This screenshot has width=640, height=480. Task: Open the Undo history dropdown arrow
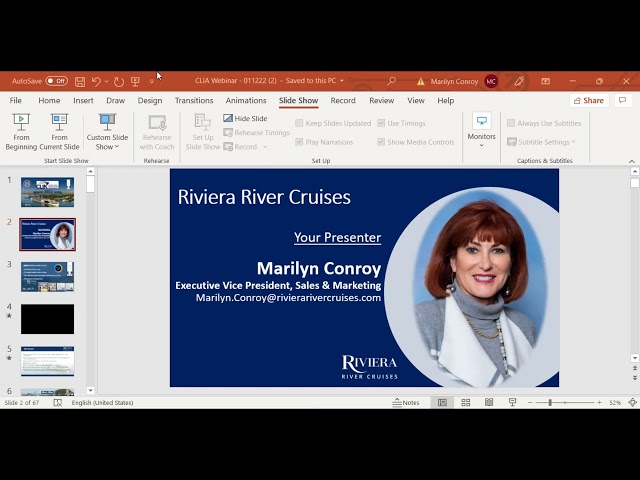point(107,82)
